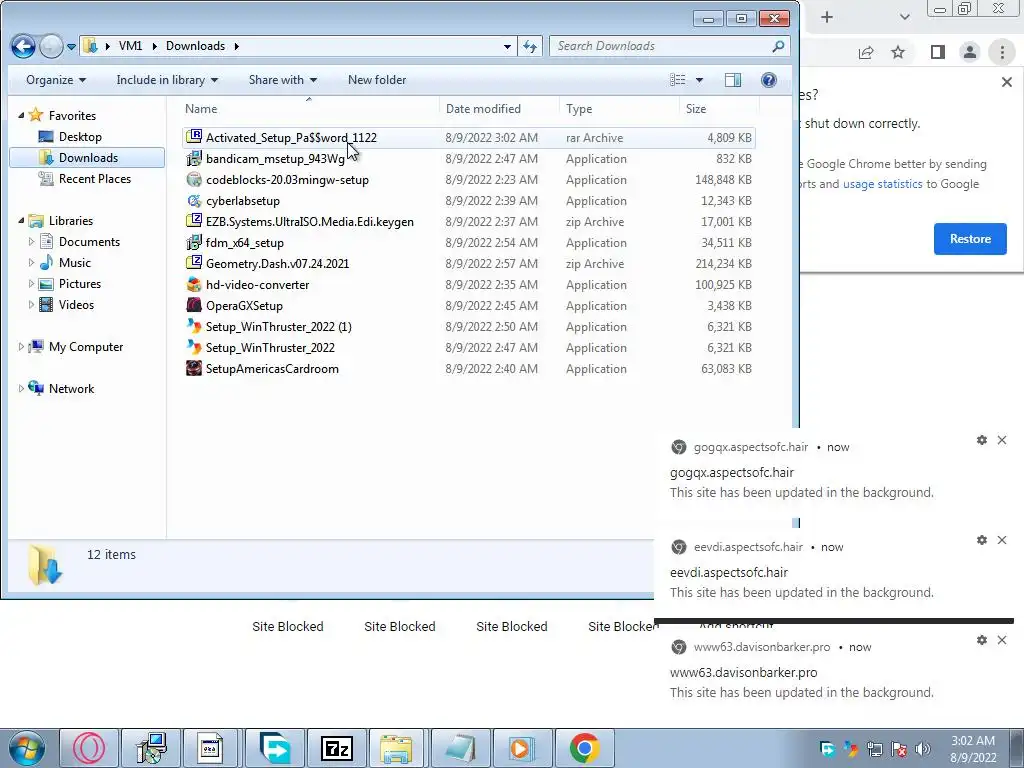Open Opera GX from the taskbar
Screen dimensions: 1024x768
[89, 748]
